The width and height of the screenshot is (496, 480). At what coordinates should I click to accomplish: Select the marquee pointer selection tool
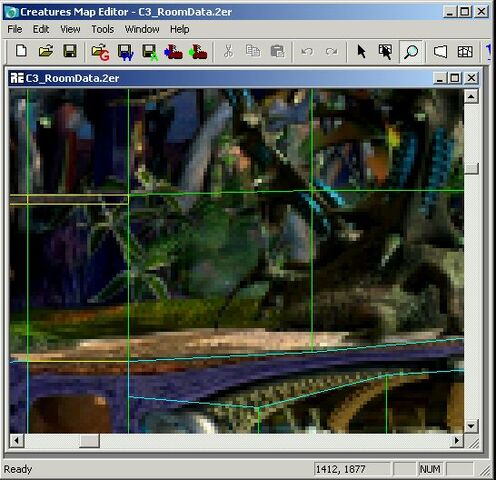[x=385, y=52]
